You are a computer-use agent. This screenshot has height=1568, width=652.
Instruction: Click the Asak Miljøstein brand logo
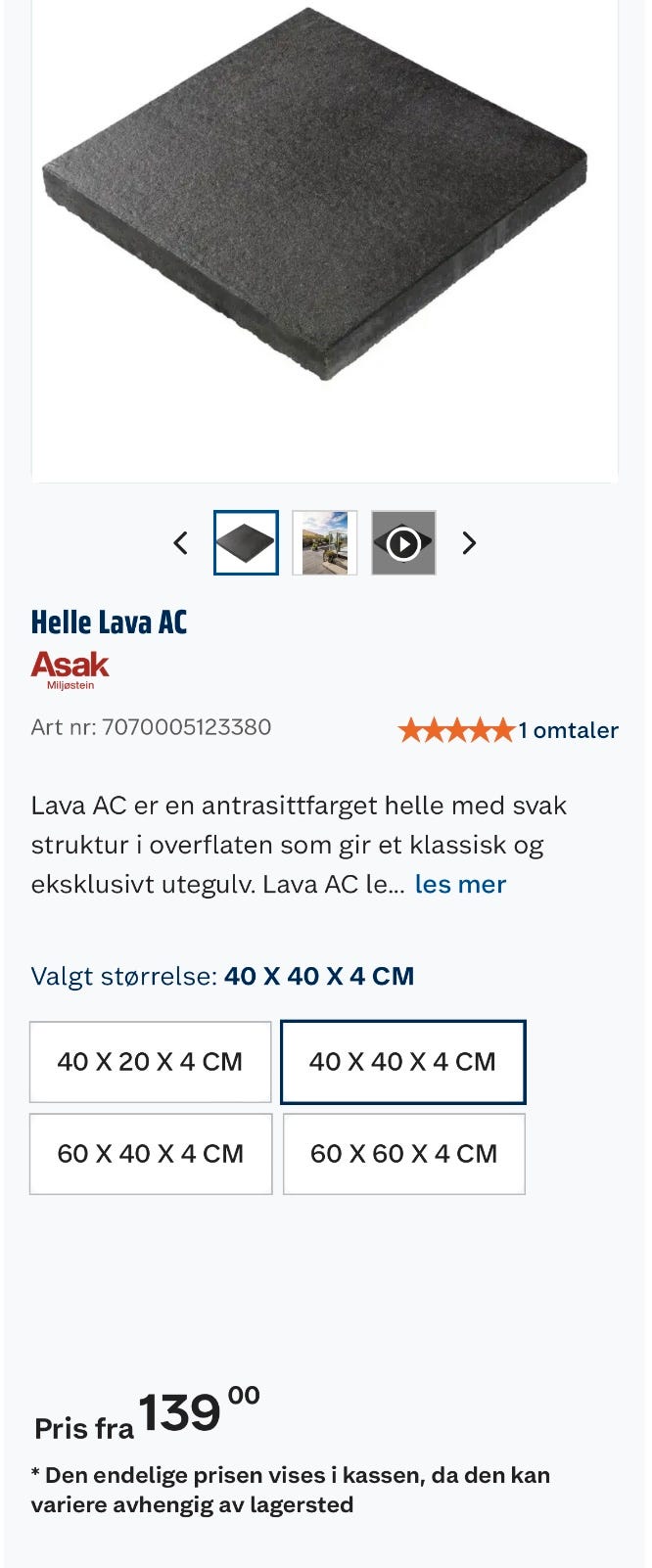coord(70,670)
